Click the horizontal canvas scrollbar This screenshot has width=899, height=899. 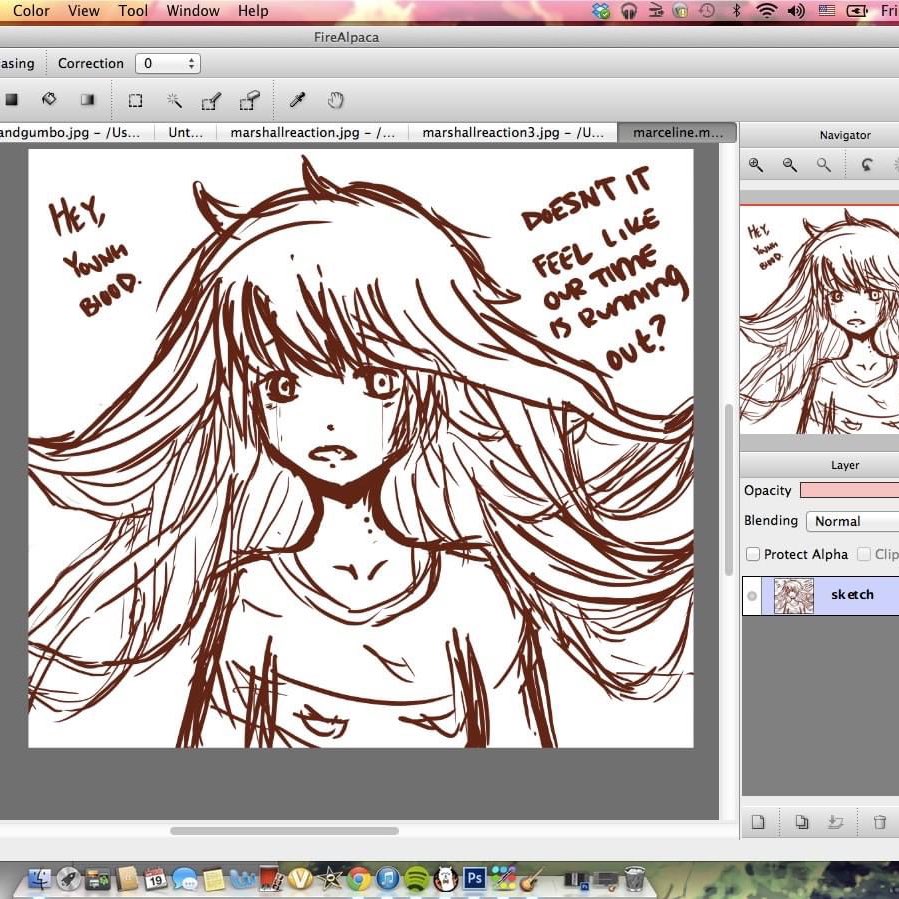[x=284, y=831]
